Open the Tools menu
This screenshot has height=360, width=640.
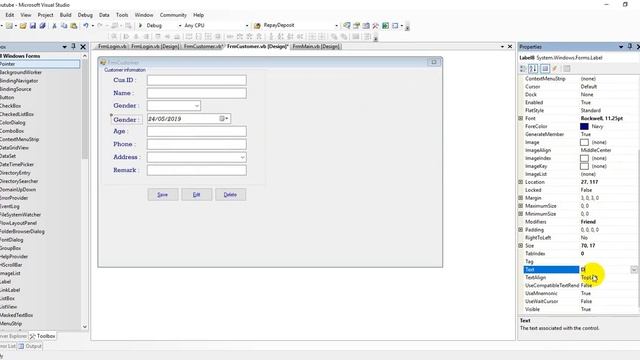[122, 15]
